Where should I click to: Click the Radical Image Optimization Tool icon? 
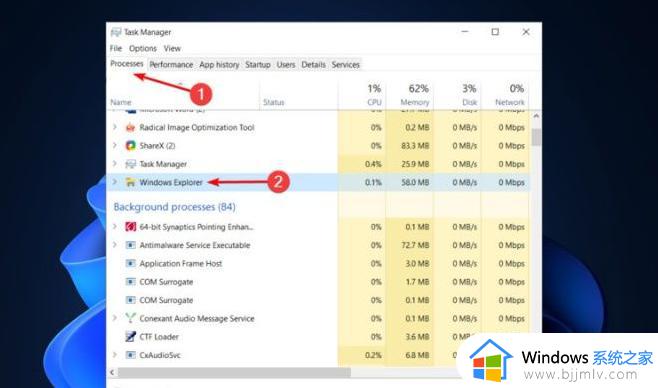[131, 128]
